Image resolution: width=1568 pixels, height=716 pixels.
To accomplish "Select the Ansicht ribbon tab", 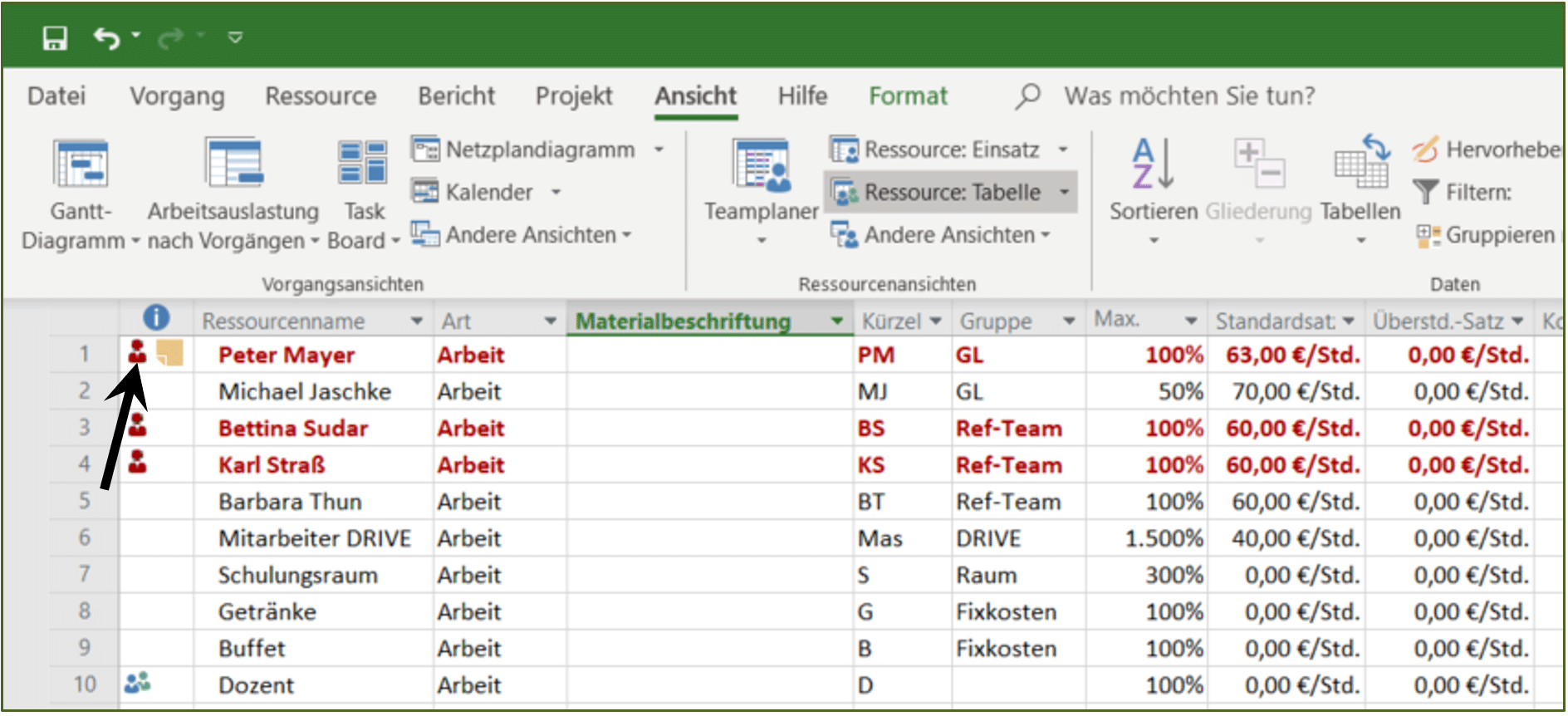I will [x=696, y=96].
